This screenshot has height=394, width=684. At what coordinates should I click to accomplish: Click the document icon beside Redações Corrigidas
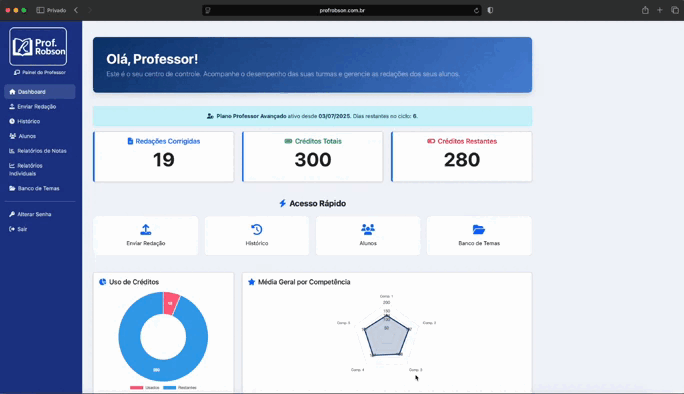coord(130,141)
